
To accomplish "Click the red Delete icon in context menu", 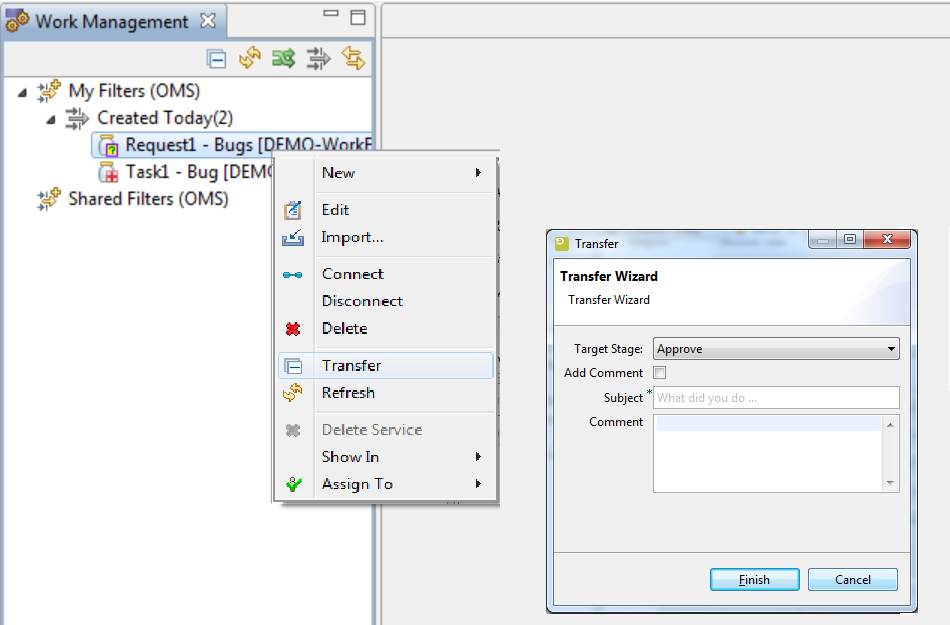I will (293, 329).
